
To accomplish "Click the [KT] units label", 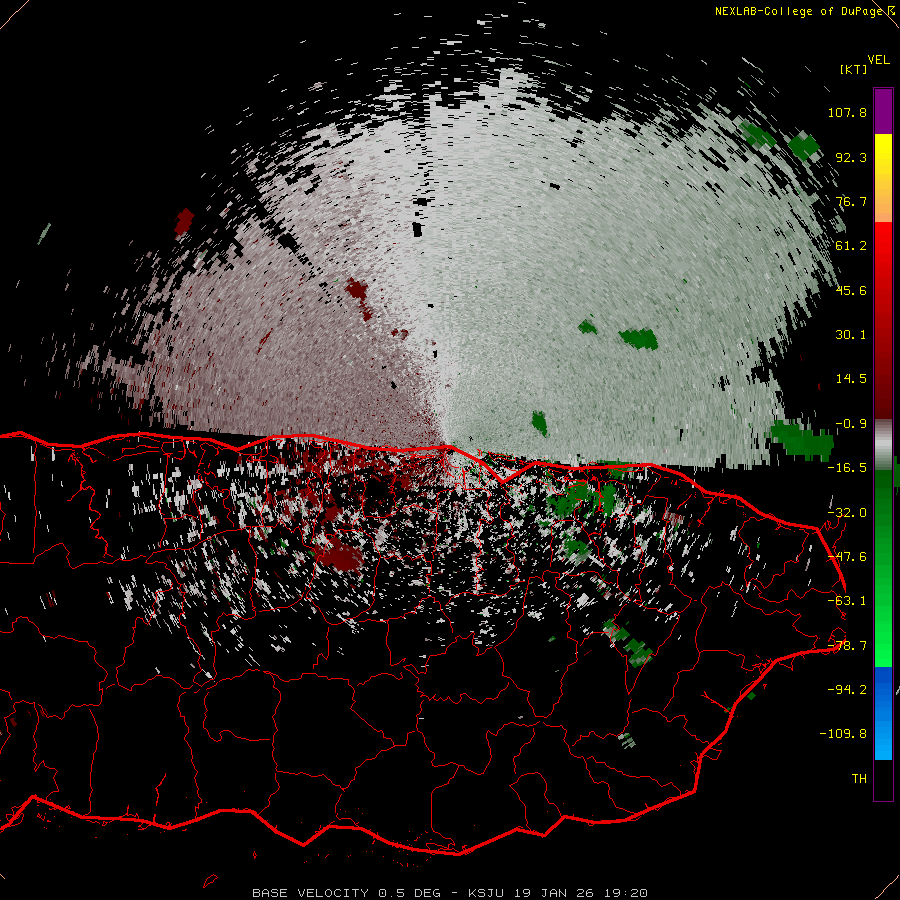I will 853,69.
